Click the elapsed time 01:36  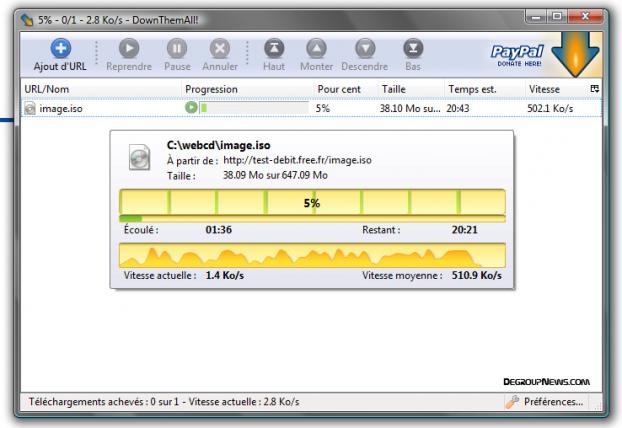(x=219, y=230)
